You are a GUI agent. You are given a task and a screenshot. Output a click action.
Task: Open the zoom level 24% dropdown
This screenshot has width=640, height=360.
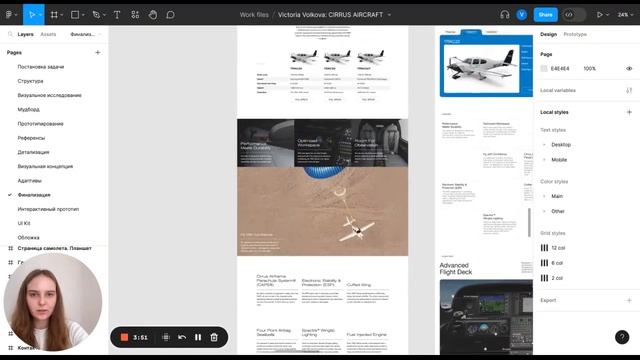pyautogui.click(x=625, y=15)
